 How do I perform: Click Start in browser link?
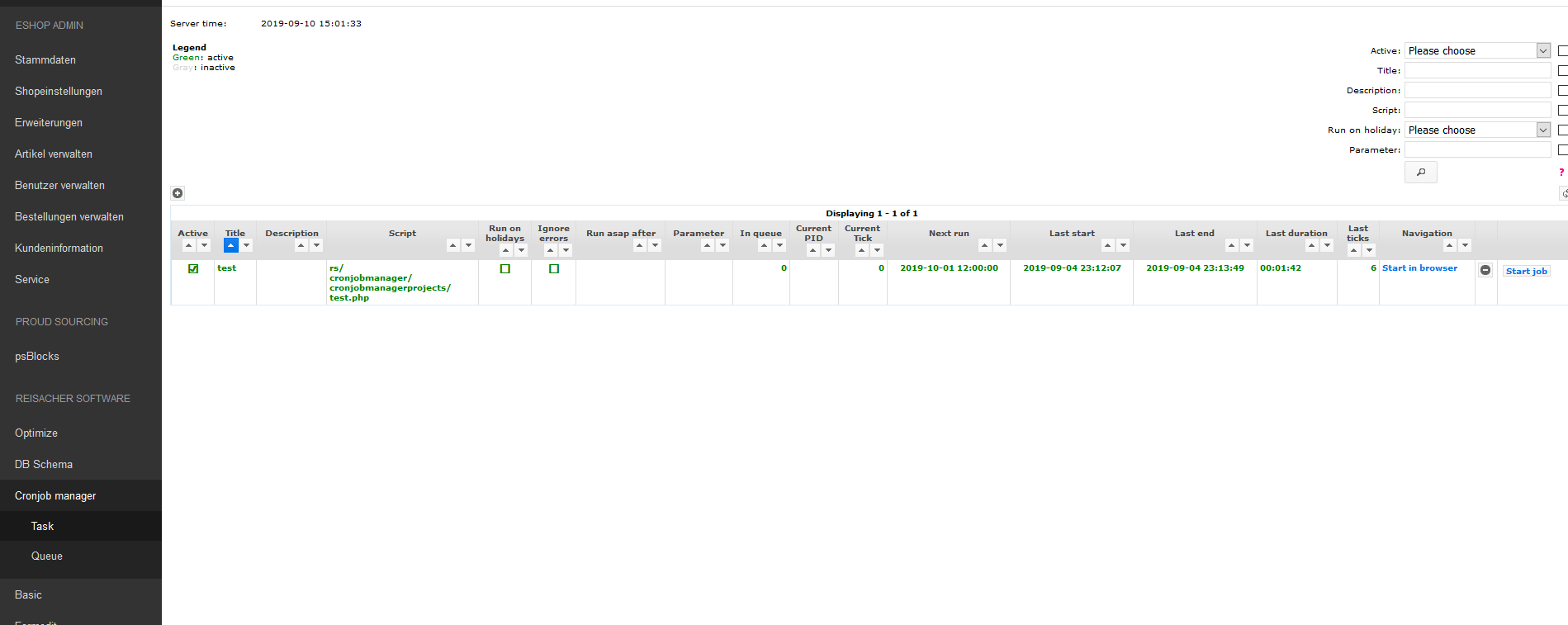coord(1419,268)
